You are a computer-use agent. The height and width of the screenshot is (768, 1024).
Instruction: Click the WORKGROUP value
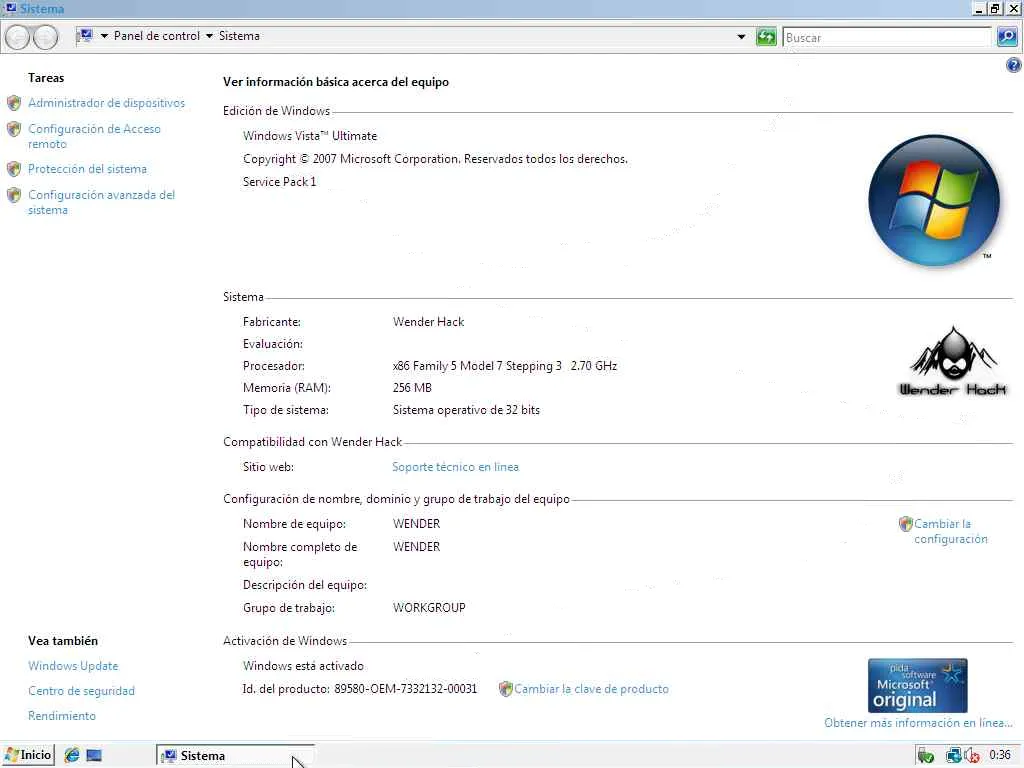(429, 608)
